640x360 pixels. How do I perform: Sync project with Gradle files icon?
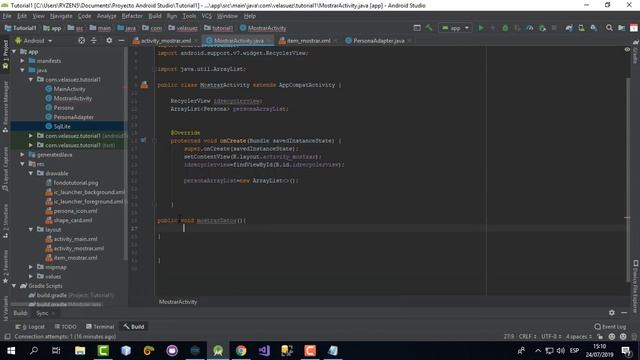tap(569, 28)
